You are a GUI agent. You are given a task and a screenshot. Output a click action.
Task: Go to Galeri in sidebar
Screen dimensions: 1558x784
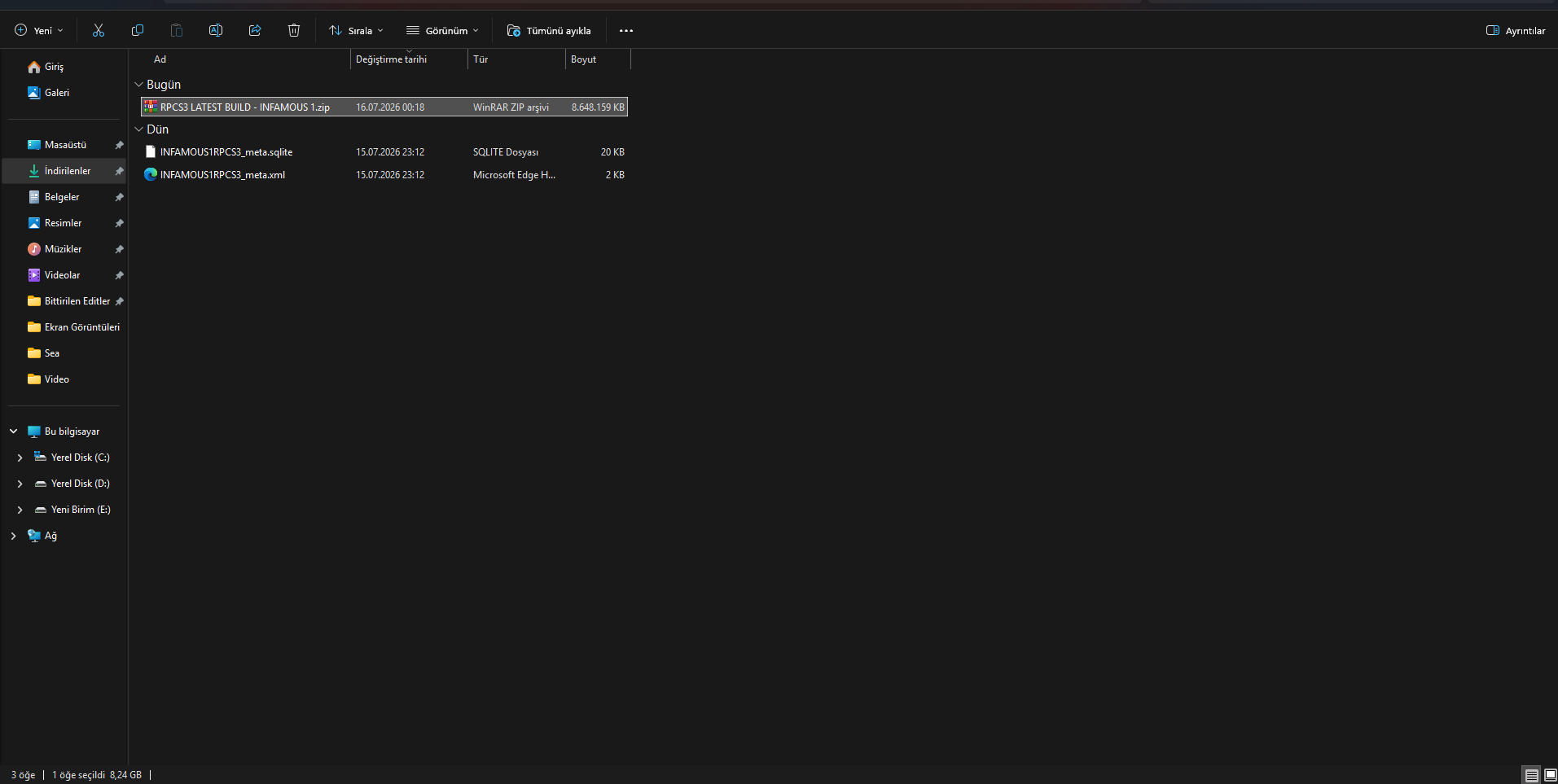point(57,93)
